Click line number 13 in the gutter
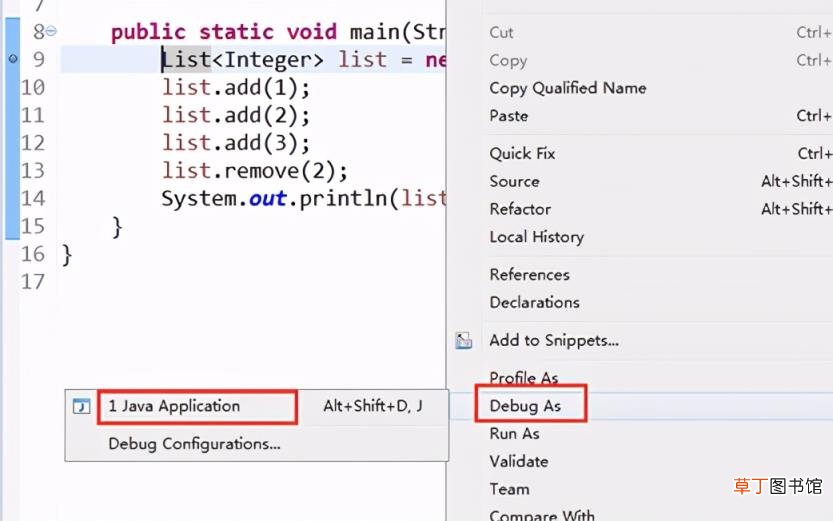The height and width of the screenshot is (521, 833). [32, 171]
